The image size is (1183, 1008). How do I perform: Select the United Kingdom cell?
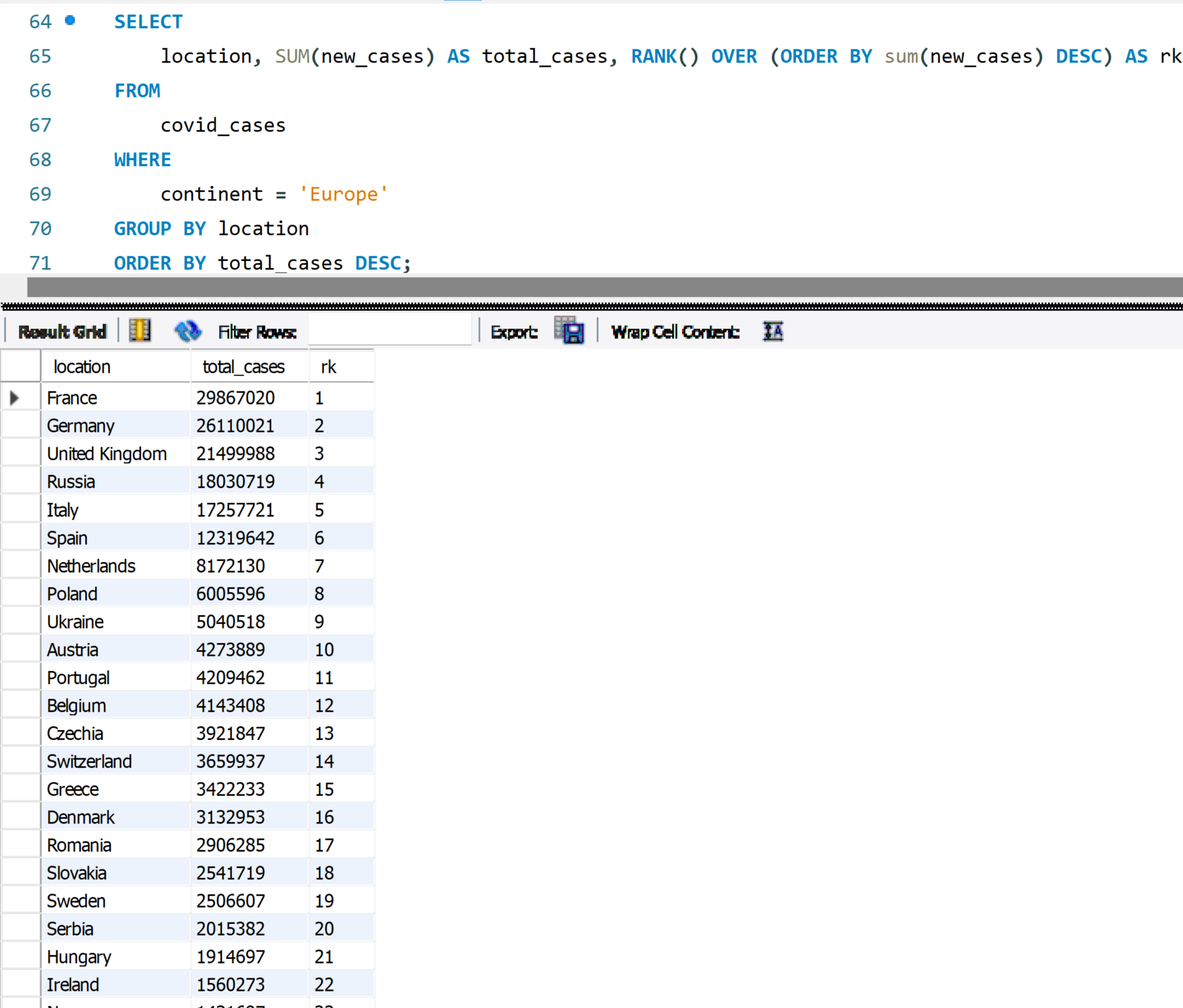click(107, 454)
